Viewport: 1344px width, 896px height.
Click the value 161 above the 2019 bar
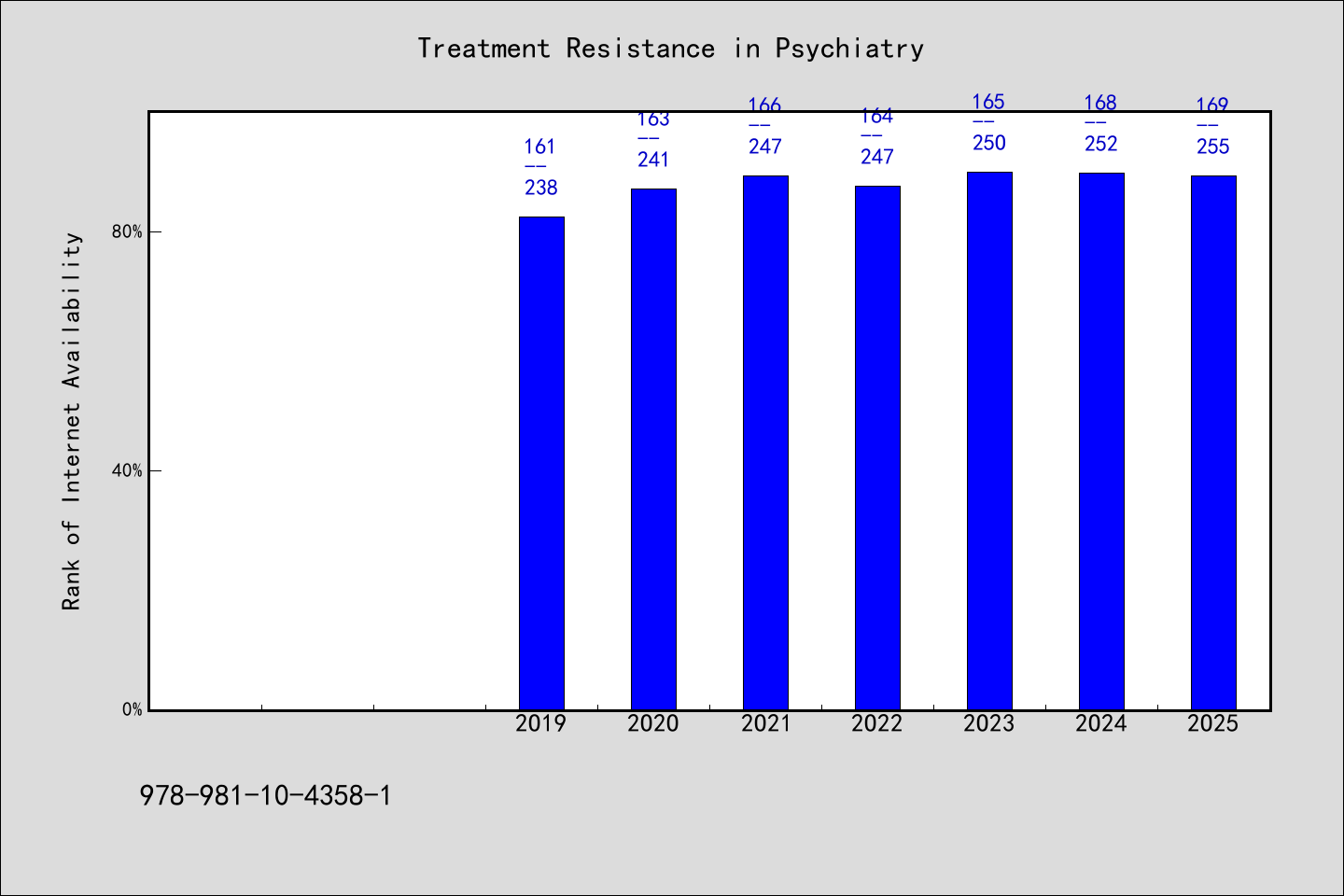click(539, 147)
